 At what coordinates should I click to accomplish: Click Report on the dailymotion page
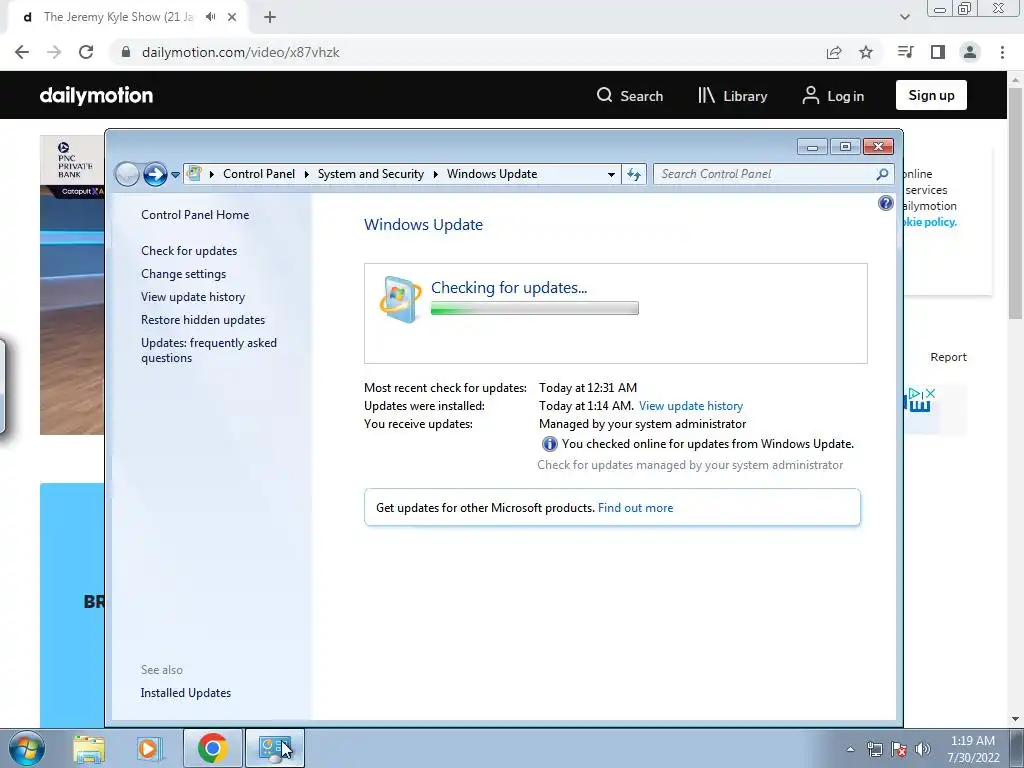[948, 357]
